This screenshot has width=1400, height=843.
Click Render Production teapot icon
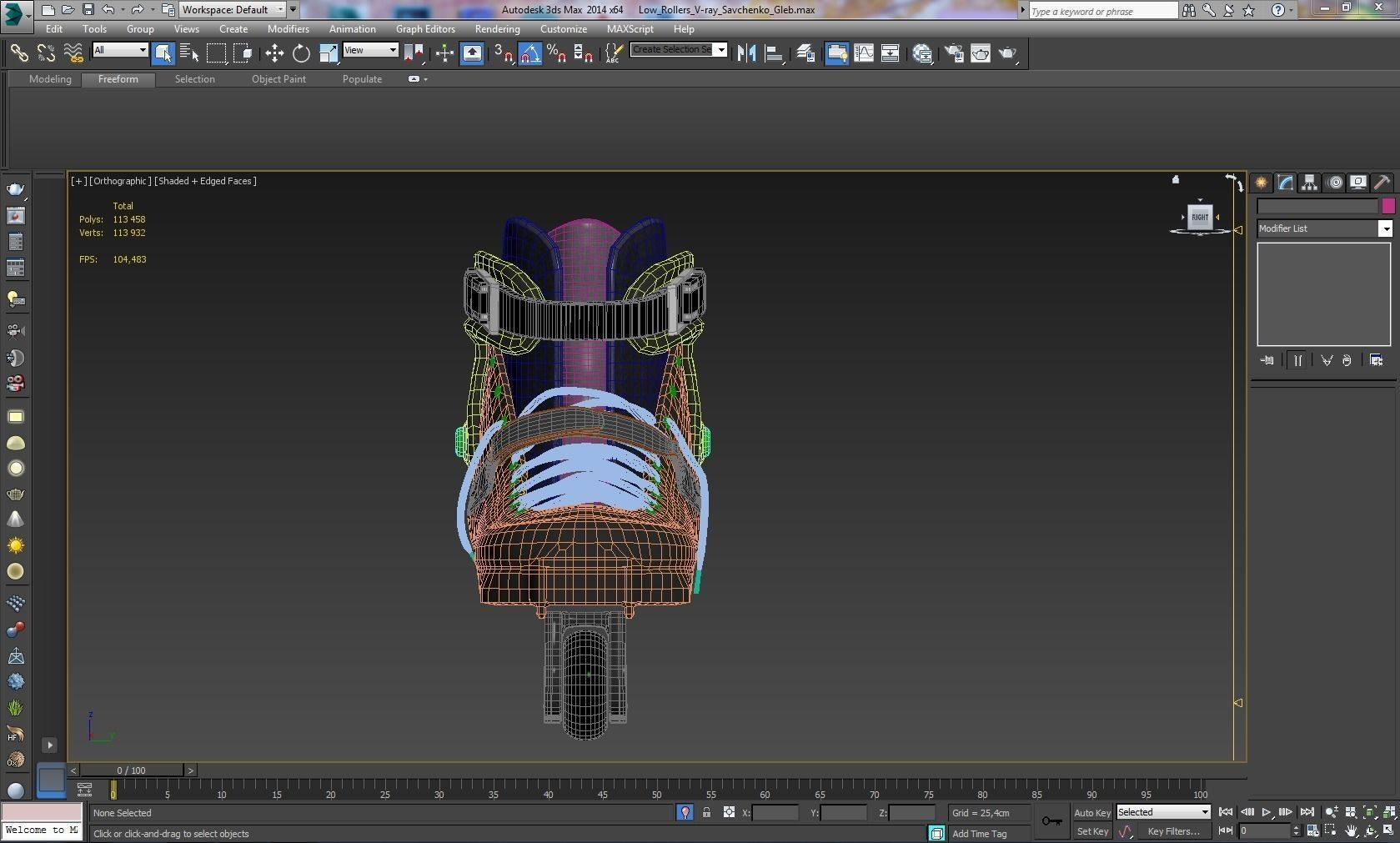click(x=1008, y=53)
